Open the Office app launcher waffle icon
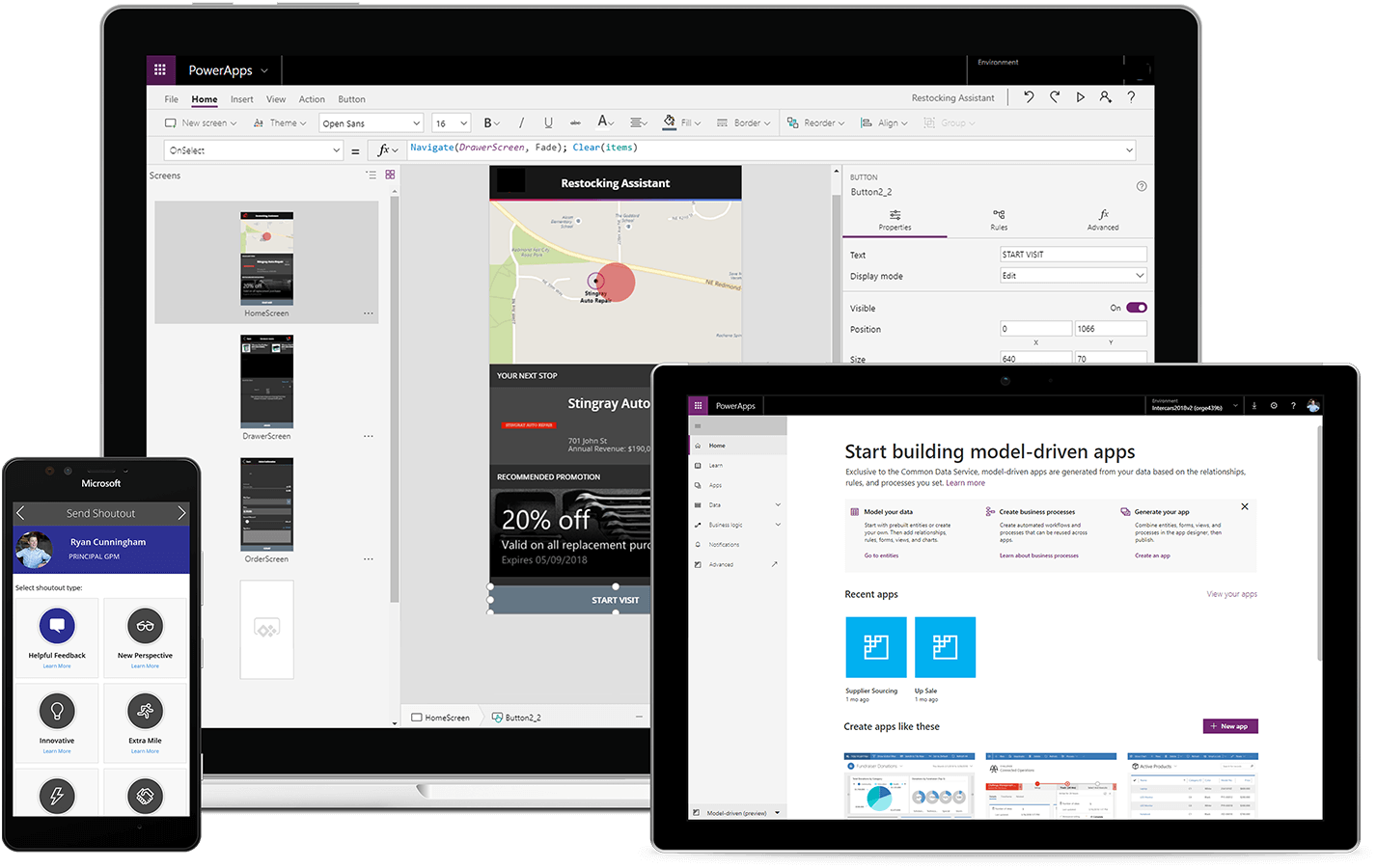The height and width of the screenshot is (868, 1377). pyautogui.click(x=160, y=68)
